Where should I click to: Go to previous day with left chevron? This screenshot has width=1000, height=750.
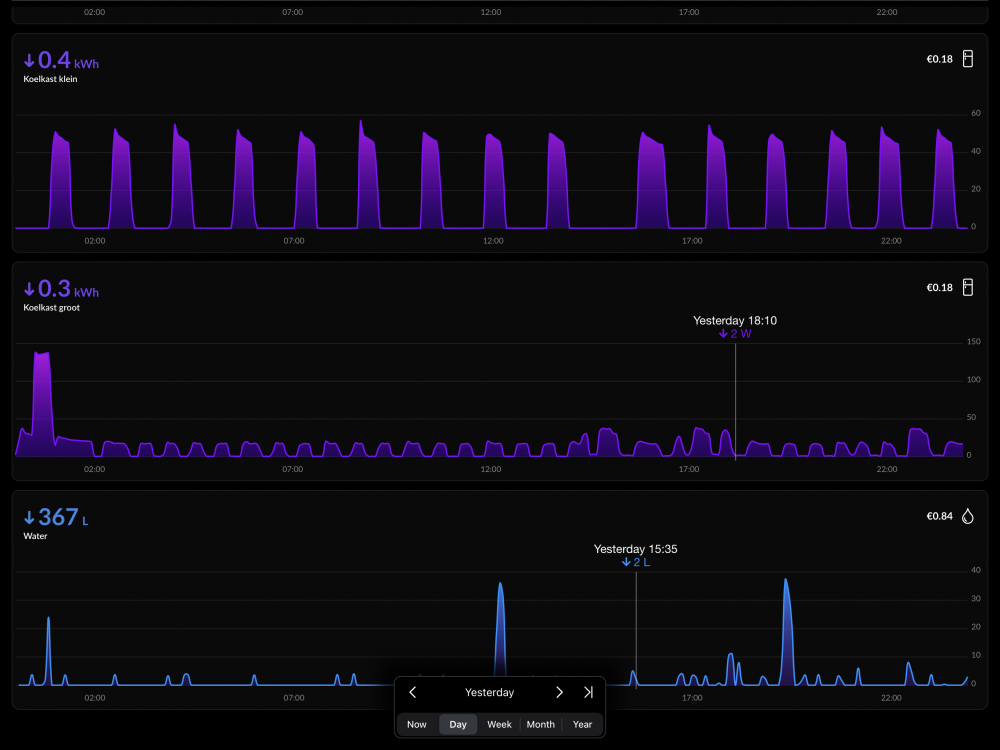click(x=413, y=692)
